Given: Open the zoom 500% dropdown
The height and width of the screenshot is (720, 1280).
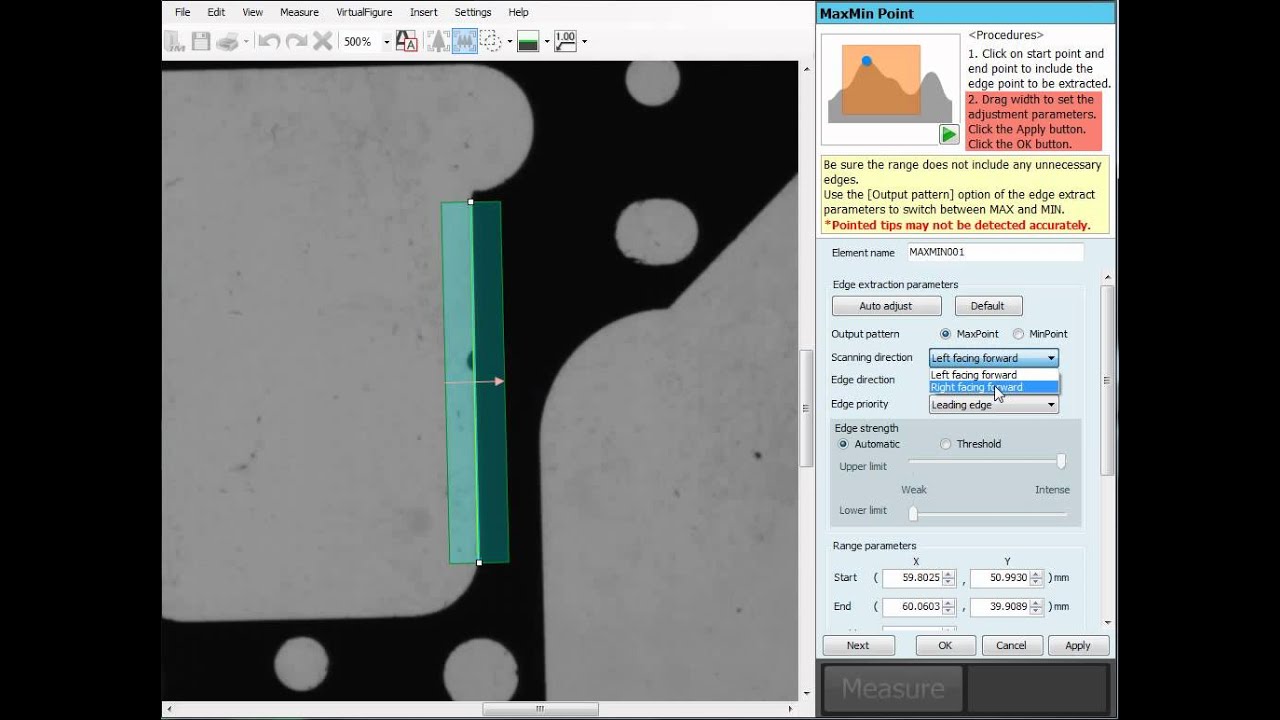Looking at the screenshot, I should pos(386,42).
